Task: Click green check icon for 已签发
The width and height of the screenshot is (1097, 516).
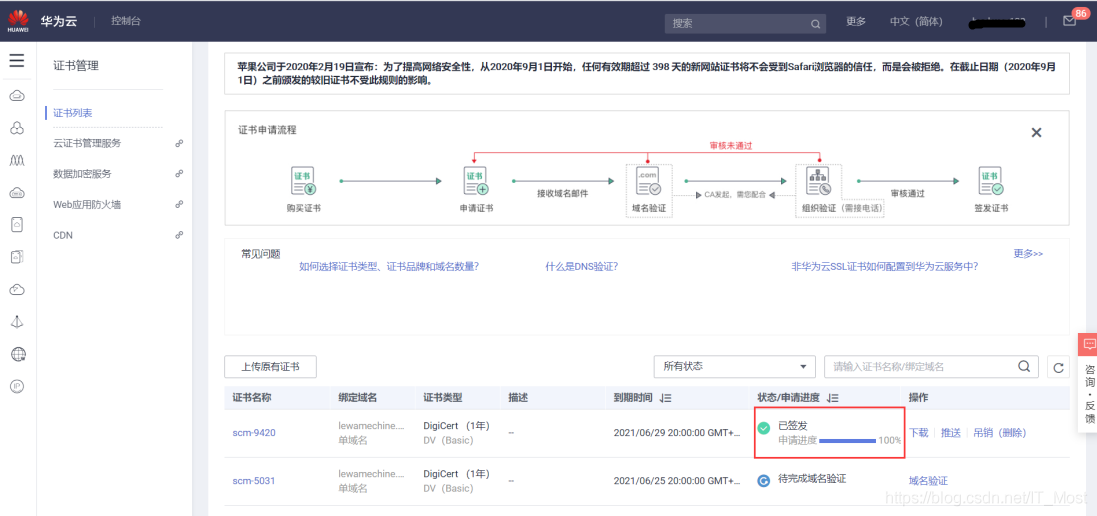Action: (x=764, y=426)
